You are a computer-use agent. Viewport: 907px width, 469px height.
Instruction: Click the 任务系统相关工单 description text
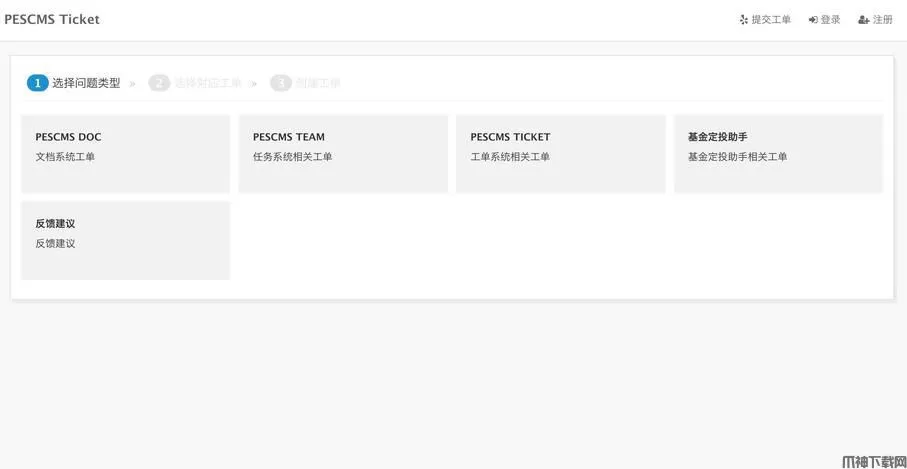pyautogui.click(x=293, y=157)
